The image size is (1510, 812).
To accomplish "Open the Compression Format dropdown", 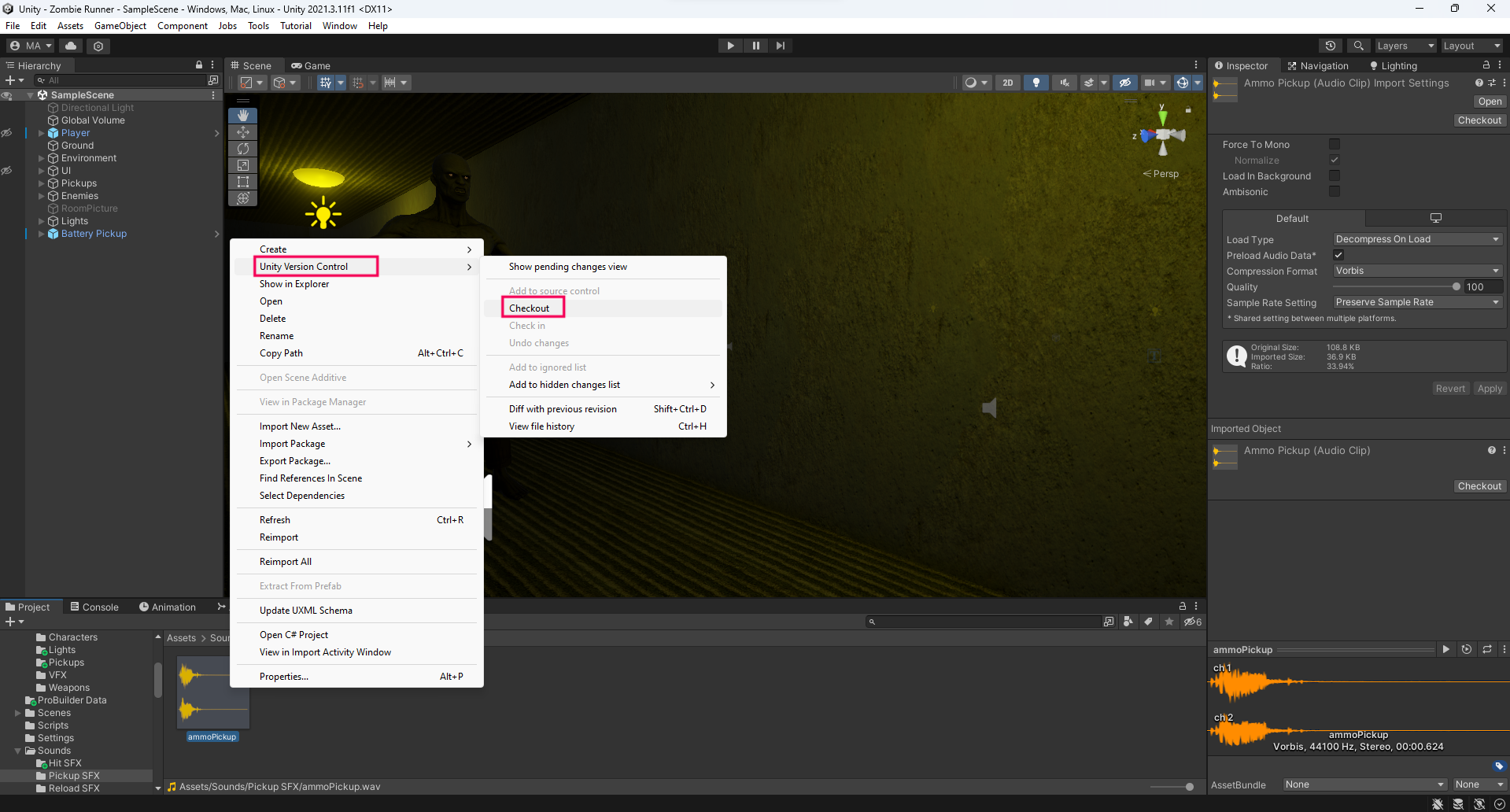I will pos(1417,271).
